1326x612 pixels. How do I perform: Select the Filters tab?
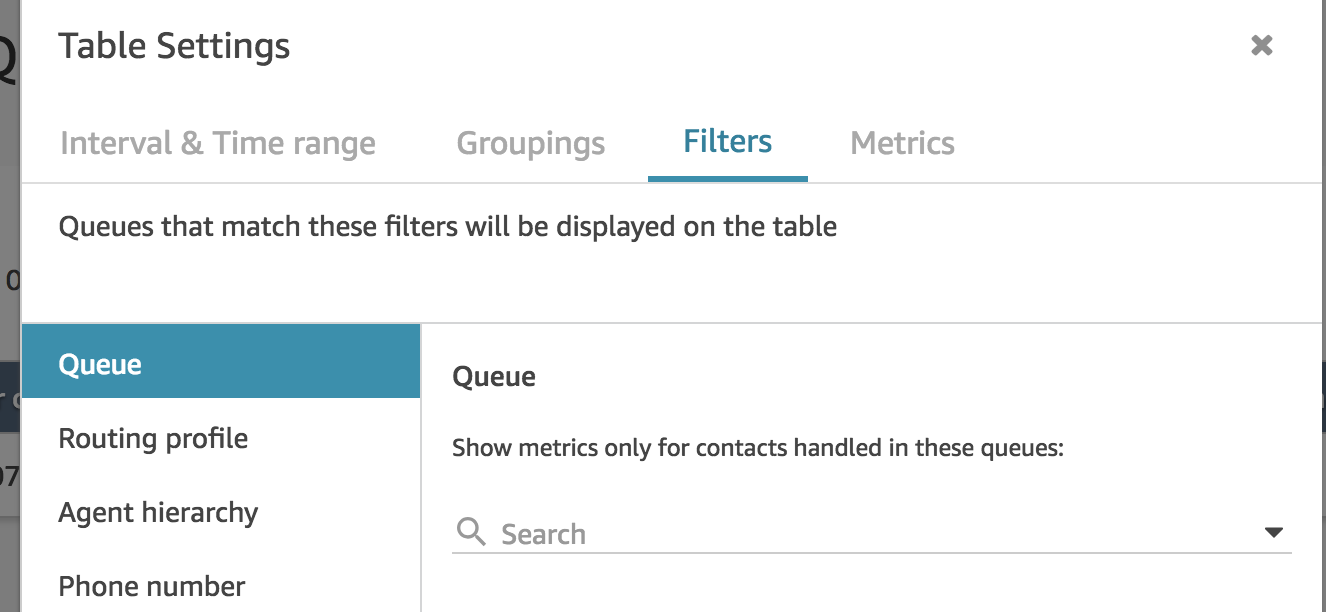coord(728,142)
